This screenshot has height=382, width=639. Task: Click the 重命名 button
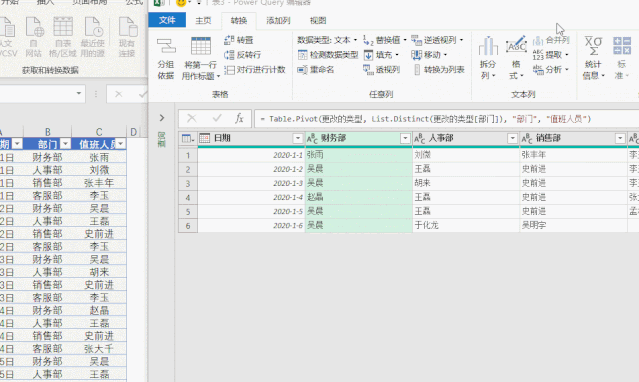click(316, 70)
